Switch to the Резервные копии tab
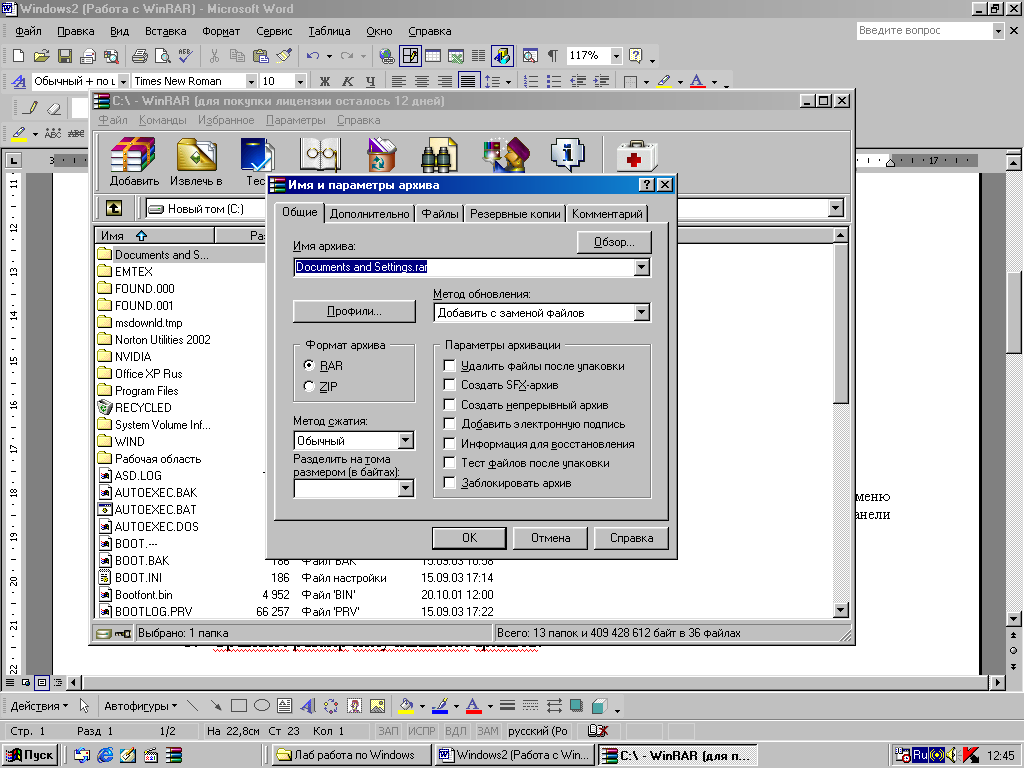1024x768 pixels. pos(515,214)
